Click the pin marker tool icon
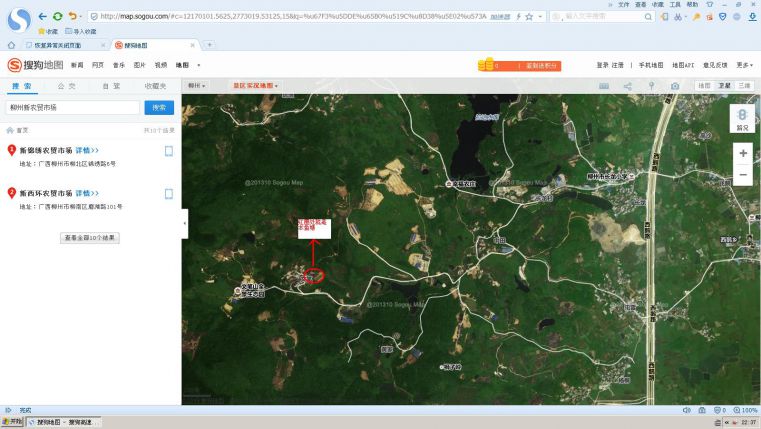 point(651,86)
